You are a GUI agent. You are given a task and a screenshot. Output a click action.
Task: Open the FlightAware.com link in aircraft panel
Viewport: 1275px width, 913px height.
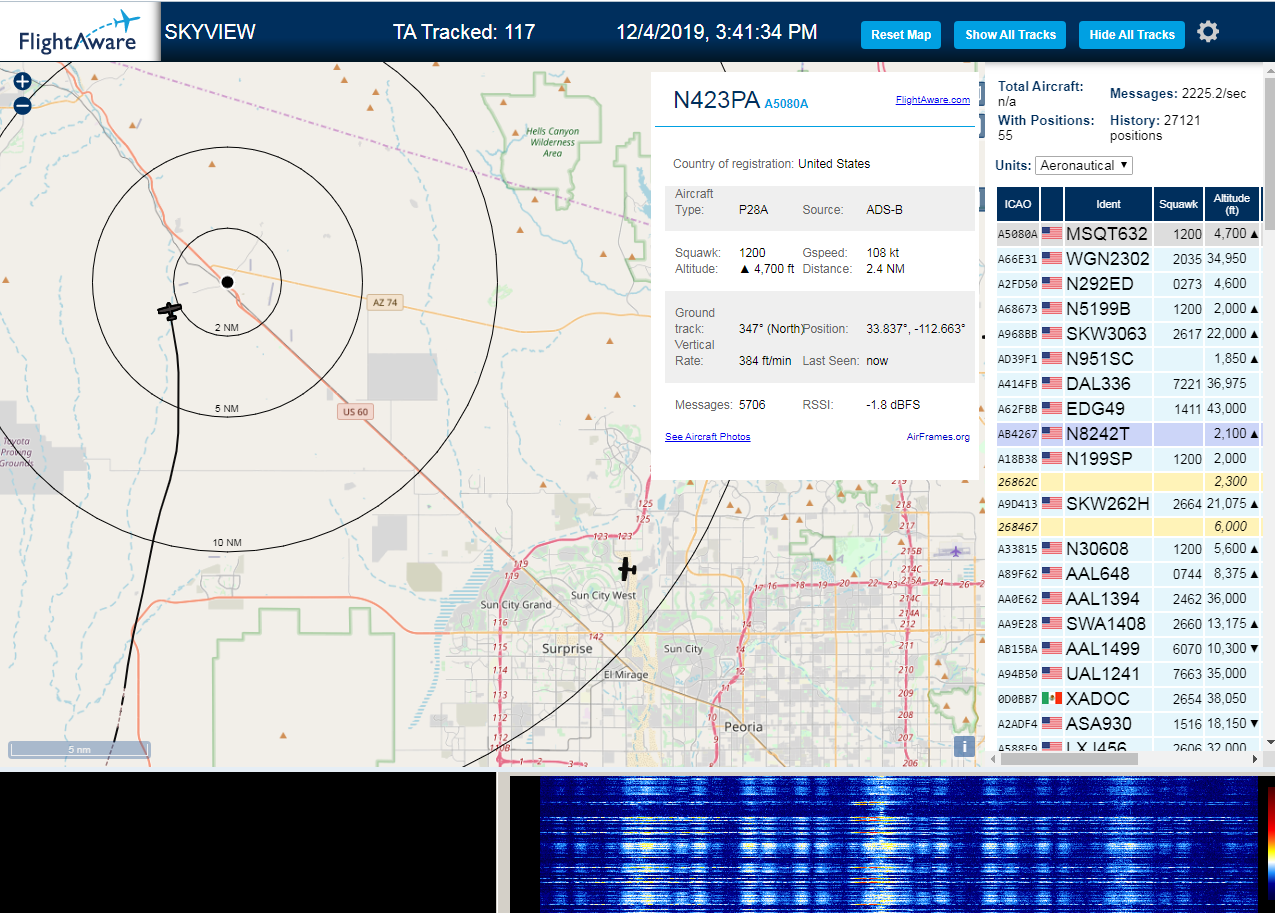(933, 100)
